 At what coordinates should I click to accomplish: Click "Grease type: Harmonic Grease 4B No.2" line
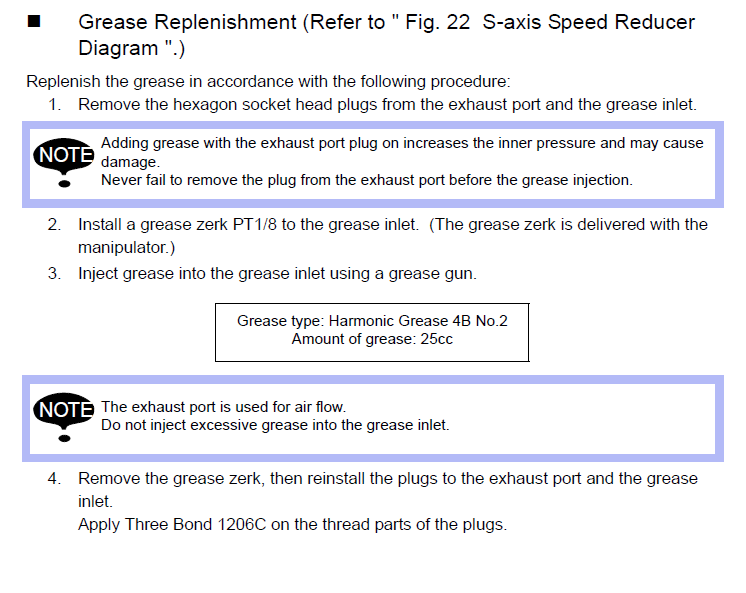(x=372, y=321)
